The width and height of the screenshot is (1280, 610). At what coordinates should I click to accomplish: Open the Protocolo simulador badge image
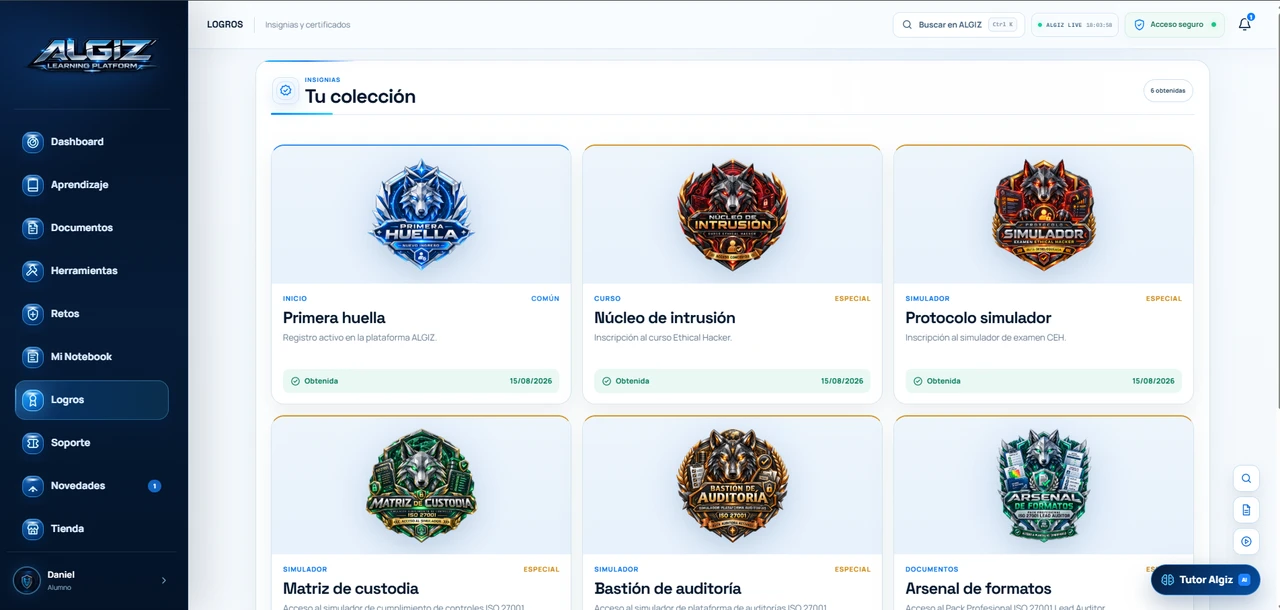click(1043, 215)
